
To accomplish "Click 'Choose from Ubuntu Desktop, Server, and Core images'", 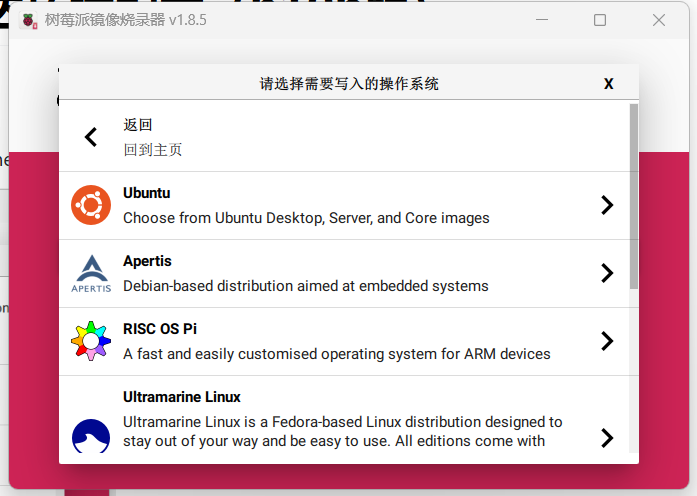I will [306, 218].
